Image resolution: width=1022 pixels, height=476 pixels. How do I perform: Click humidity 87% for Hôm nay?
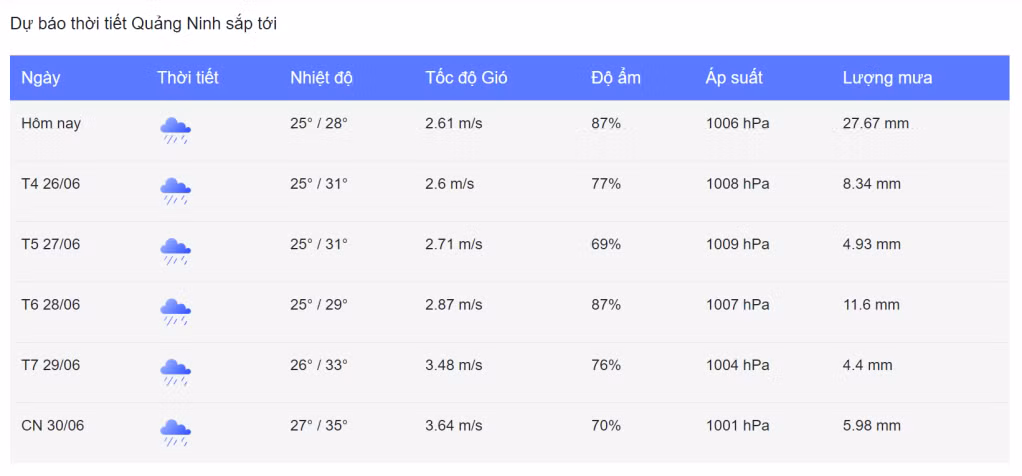(x=606, y=123)
